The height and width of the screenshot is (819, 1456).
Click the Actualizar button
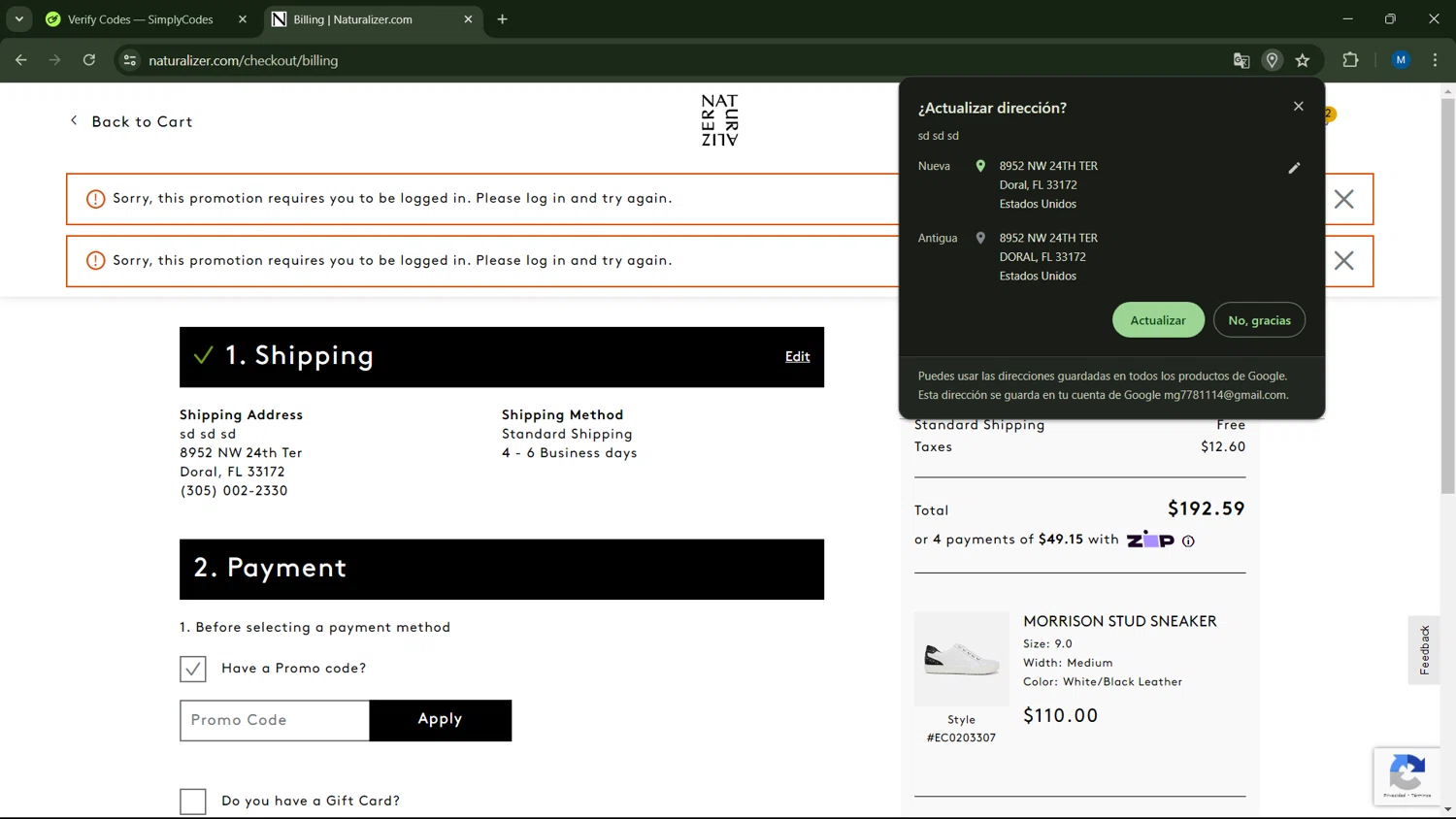(1158, 320)
